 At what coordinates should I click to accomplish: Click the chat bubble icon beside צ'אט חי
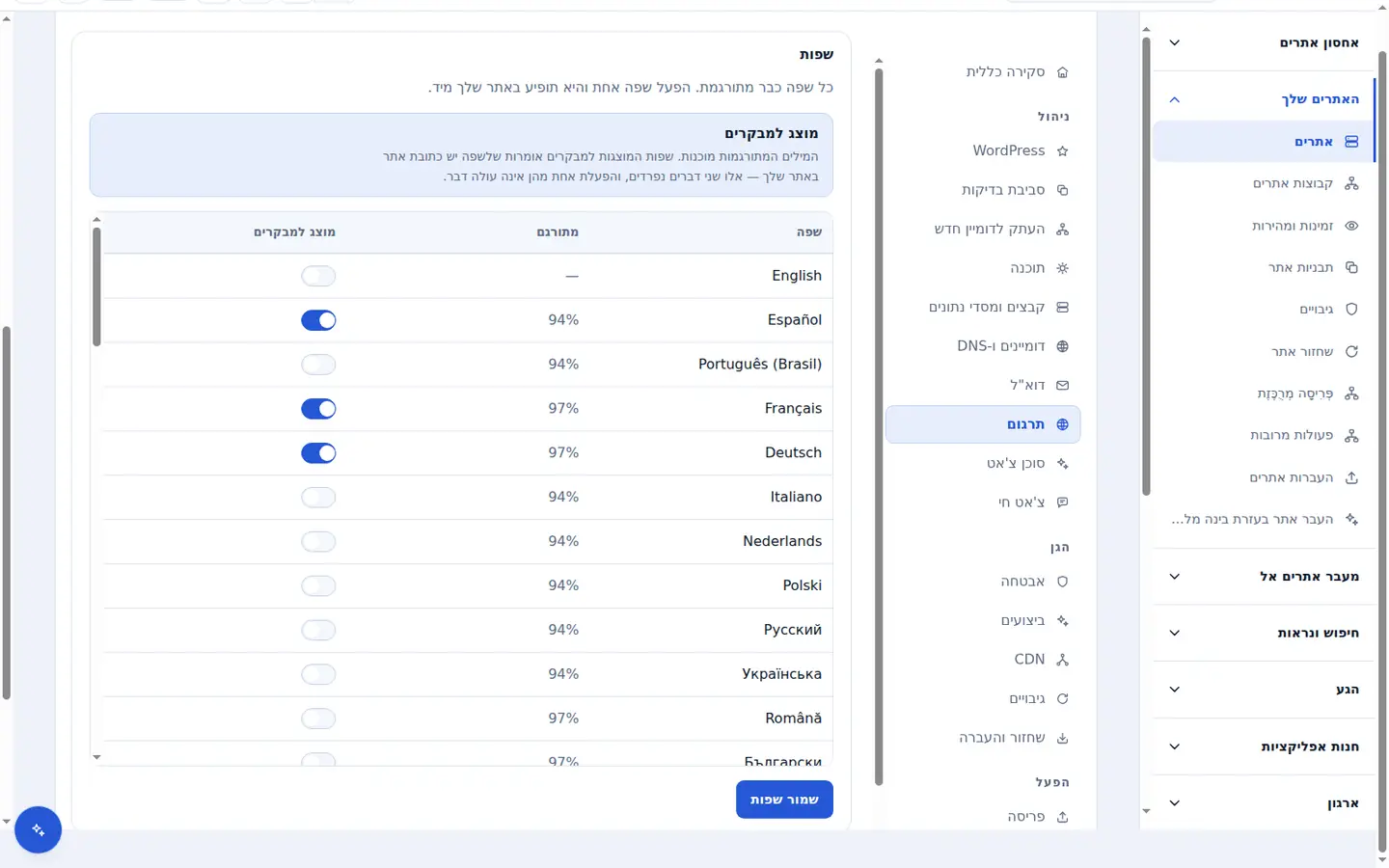click(x=1062, y=502)
